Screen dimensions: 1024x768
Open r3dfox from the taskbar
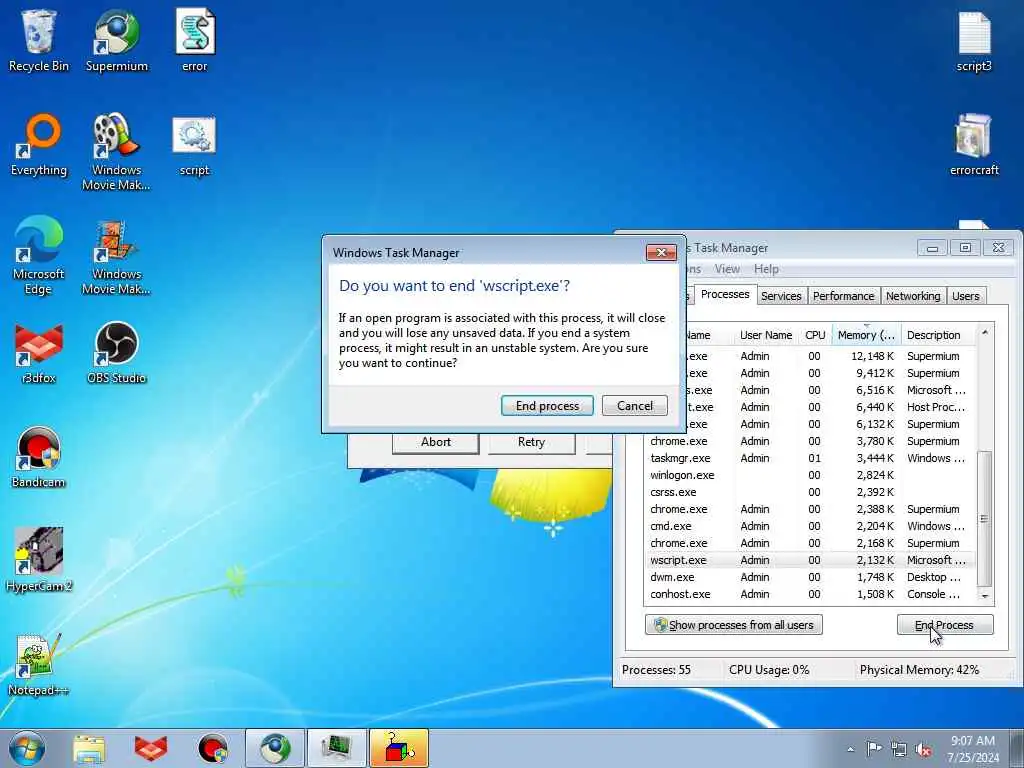tap(151, 749)
